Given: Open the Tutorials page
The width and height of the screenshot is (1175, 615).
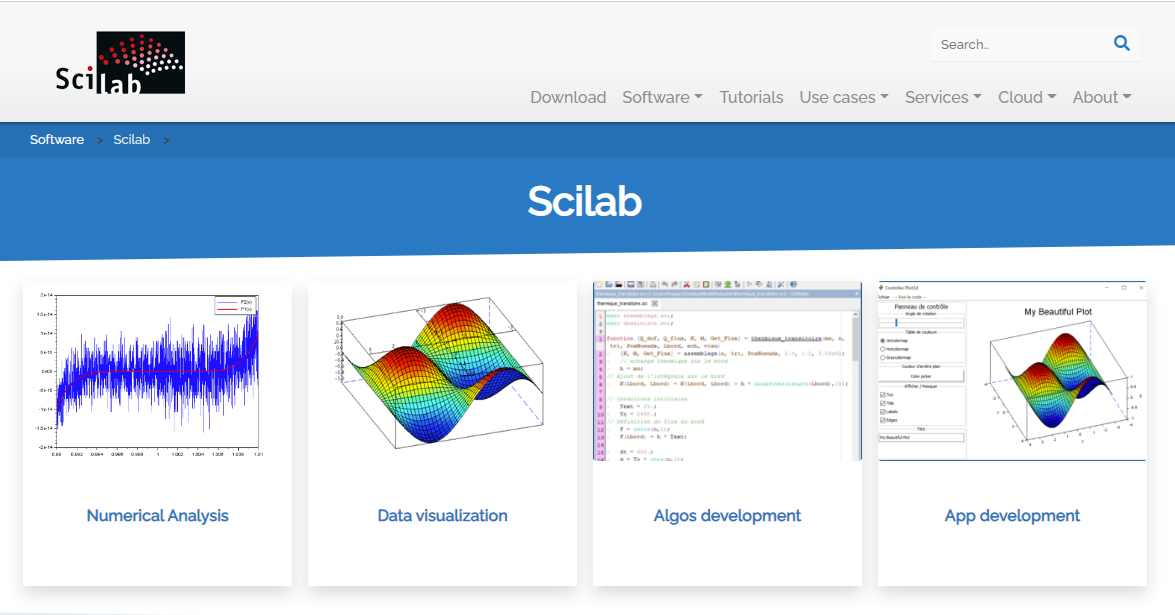Looking at the screenshot, I should point(752,97).
